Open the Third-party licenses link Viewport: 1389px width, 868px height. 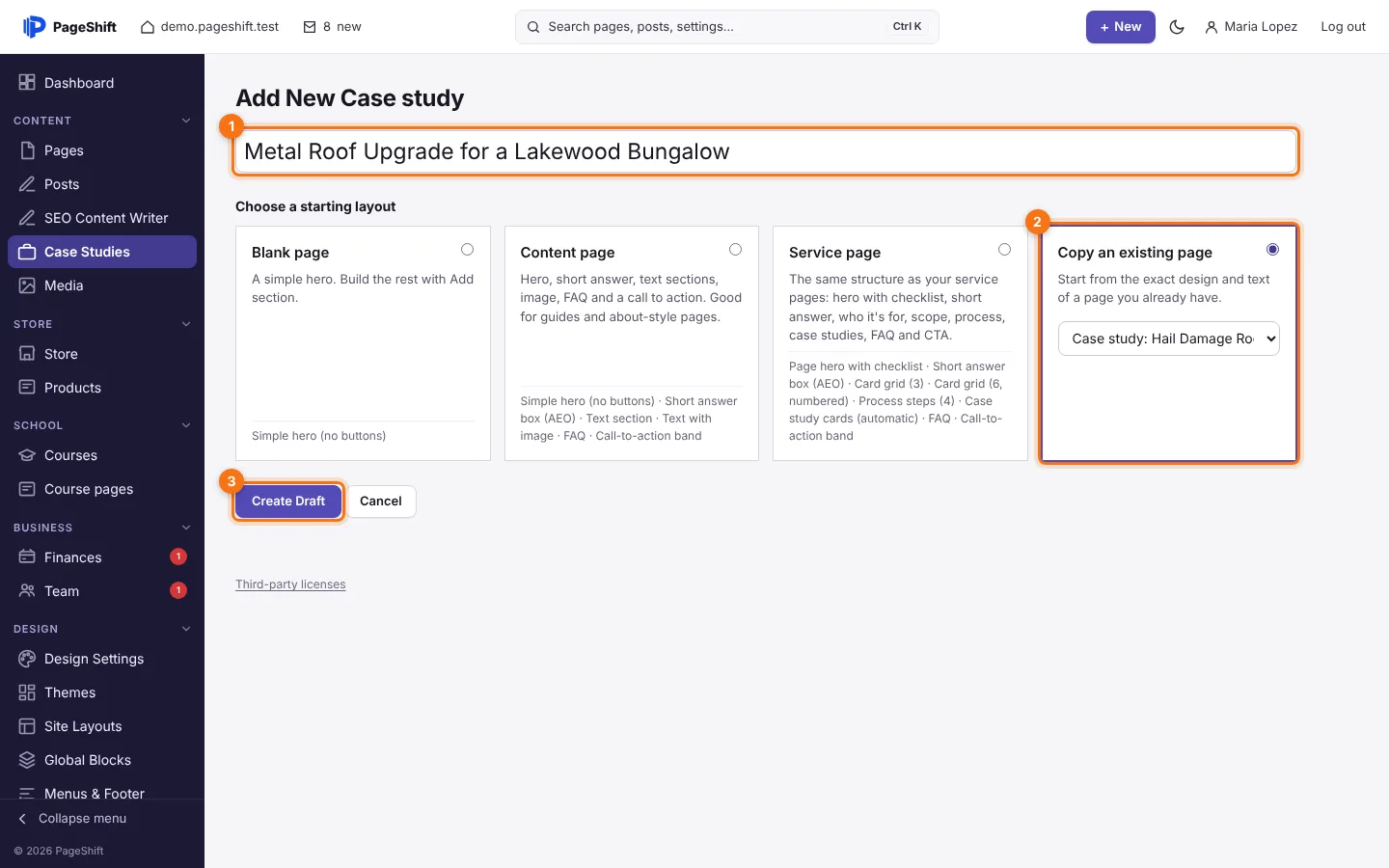[290, 584]
